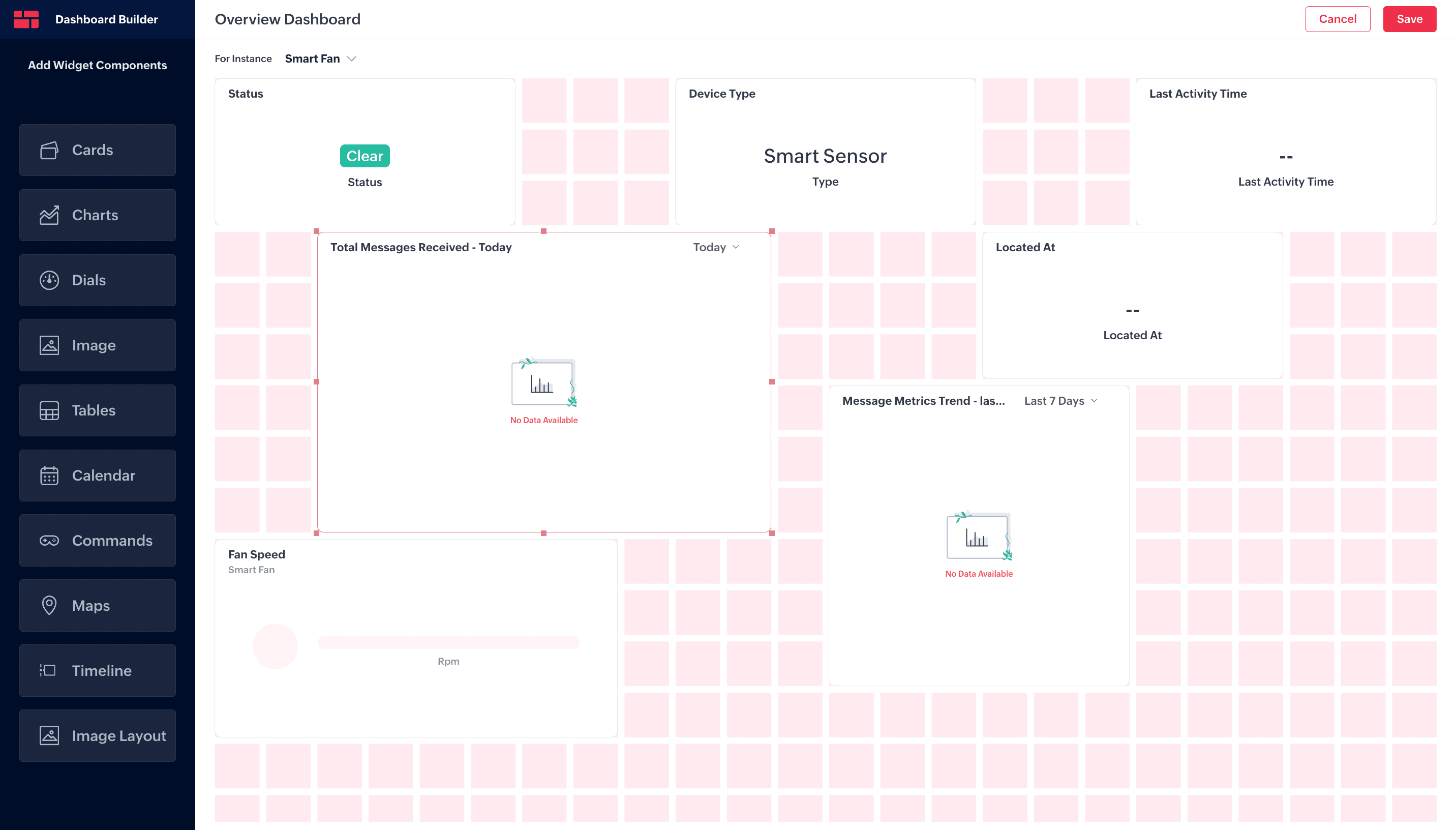Choose the Image Layout component entry
This screenshot has width=1456, height=830.
pyautogui.click(x=98, y=735)
